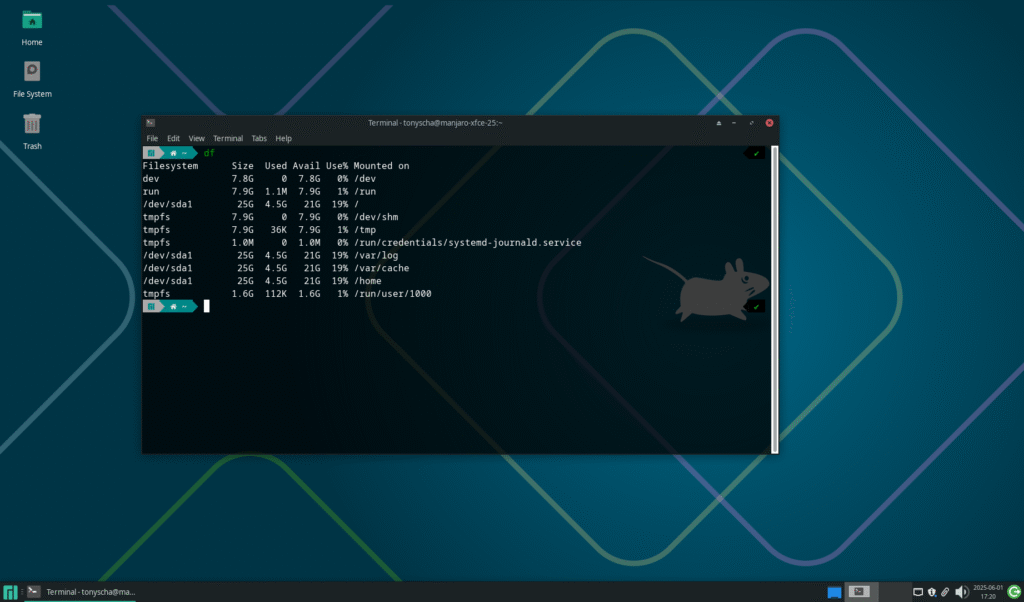Open the Home folder desktop icon
This screenshot has height=602, width=1024.
[31, 29]
